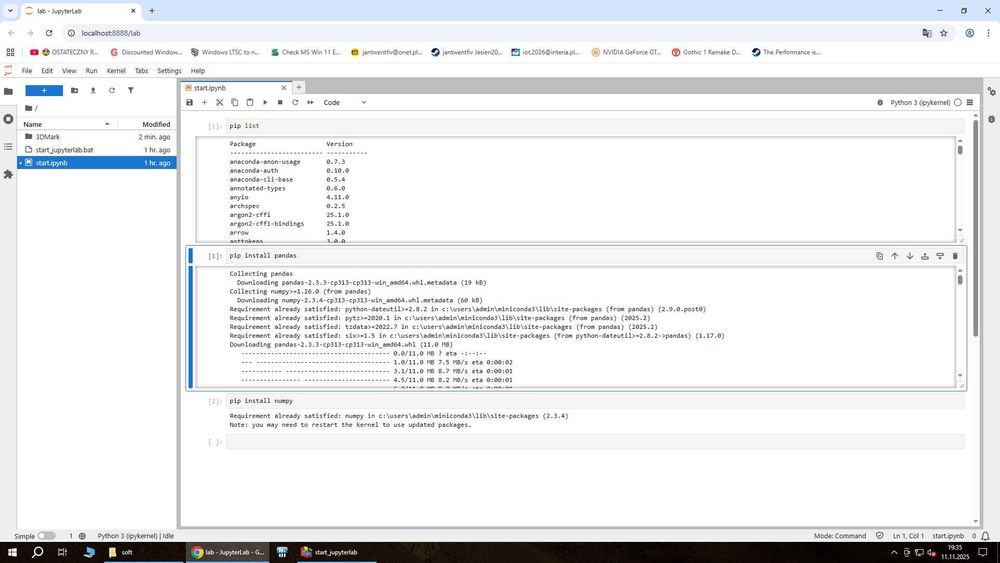Screen dimensions: 1000x563
Task: Open the Run menu
Action: pyautogui.click(x=92, y=71)
